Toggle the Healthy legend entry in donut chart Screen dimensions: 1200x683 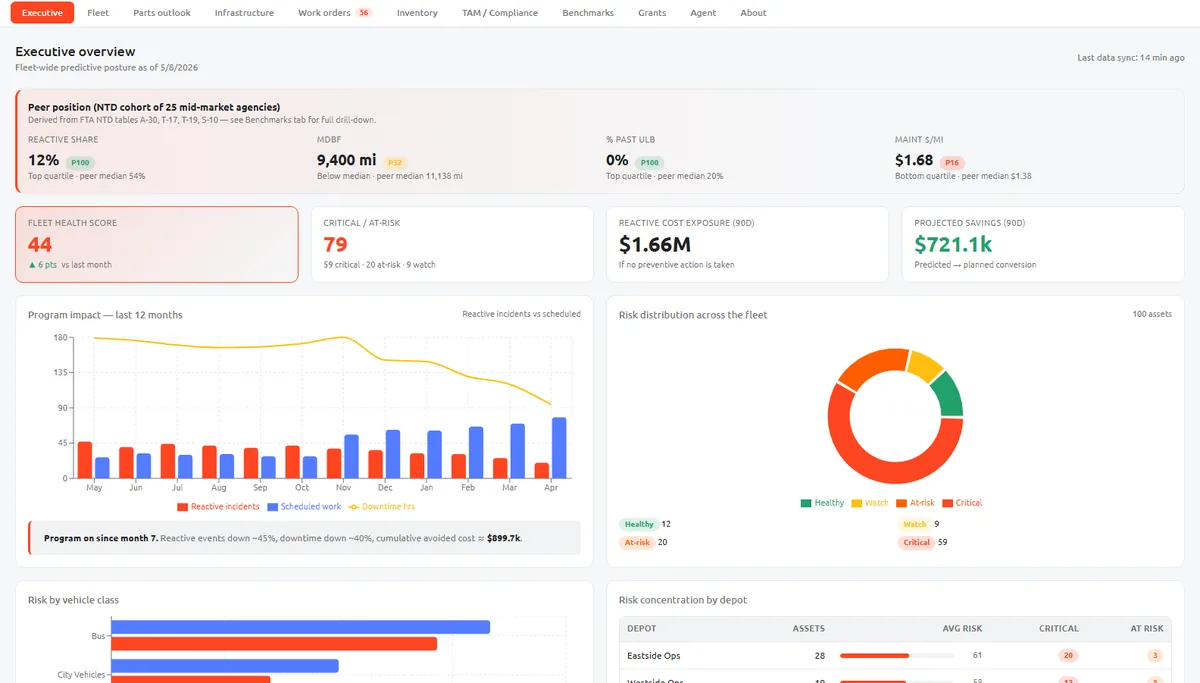(x=822, y=503)
